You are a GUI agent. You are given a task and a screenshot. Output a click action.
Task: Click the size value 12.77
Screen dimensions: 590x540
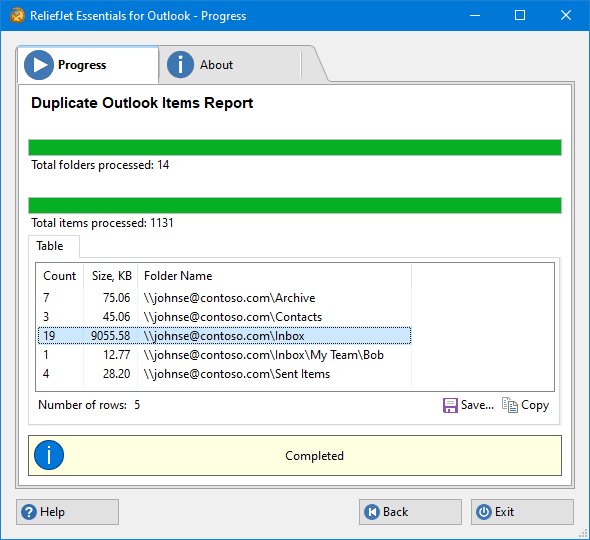[116, 355]
